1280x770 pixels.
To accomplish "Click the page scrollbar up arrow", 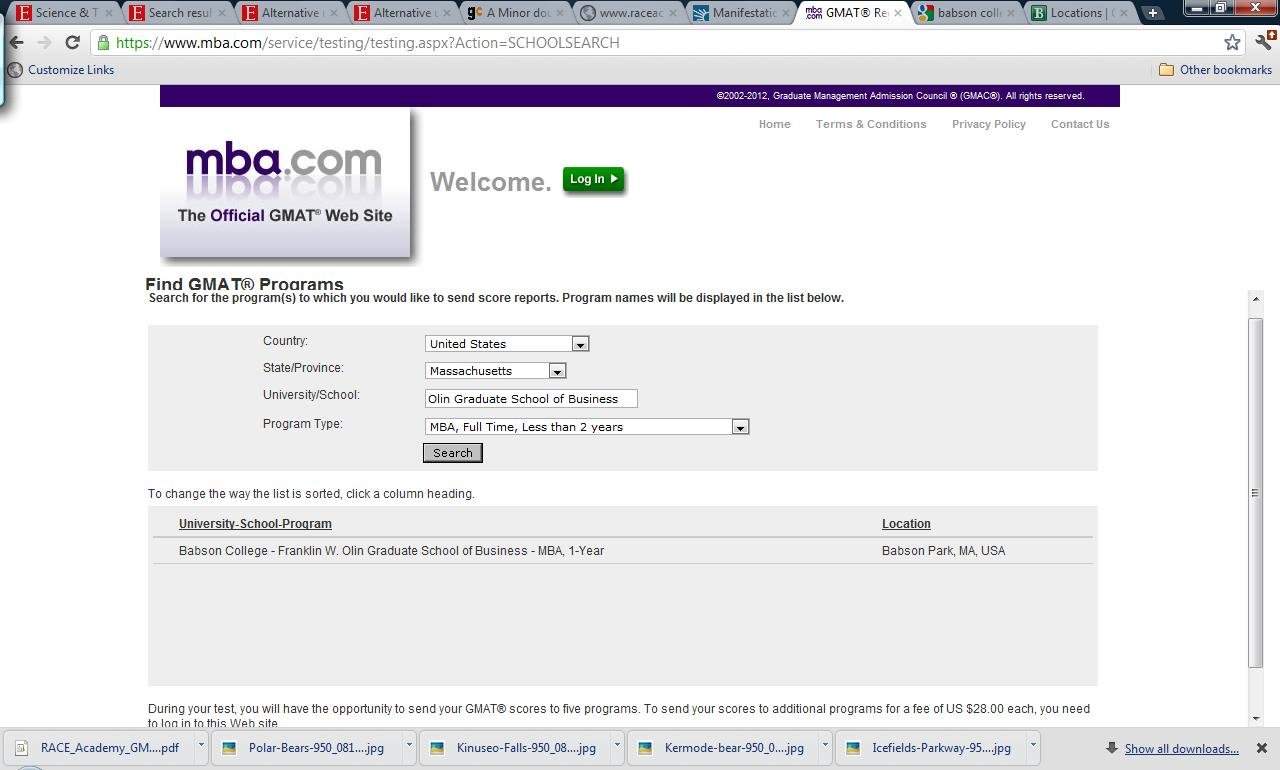I will pos(1256,298).
